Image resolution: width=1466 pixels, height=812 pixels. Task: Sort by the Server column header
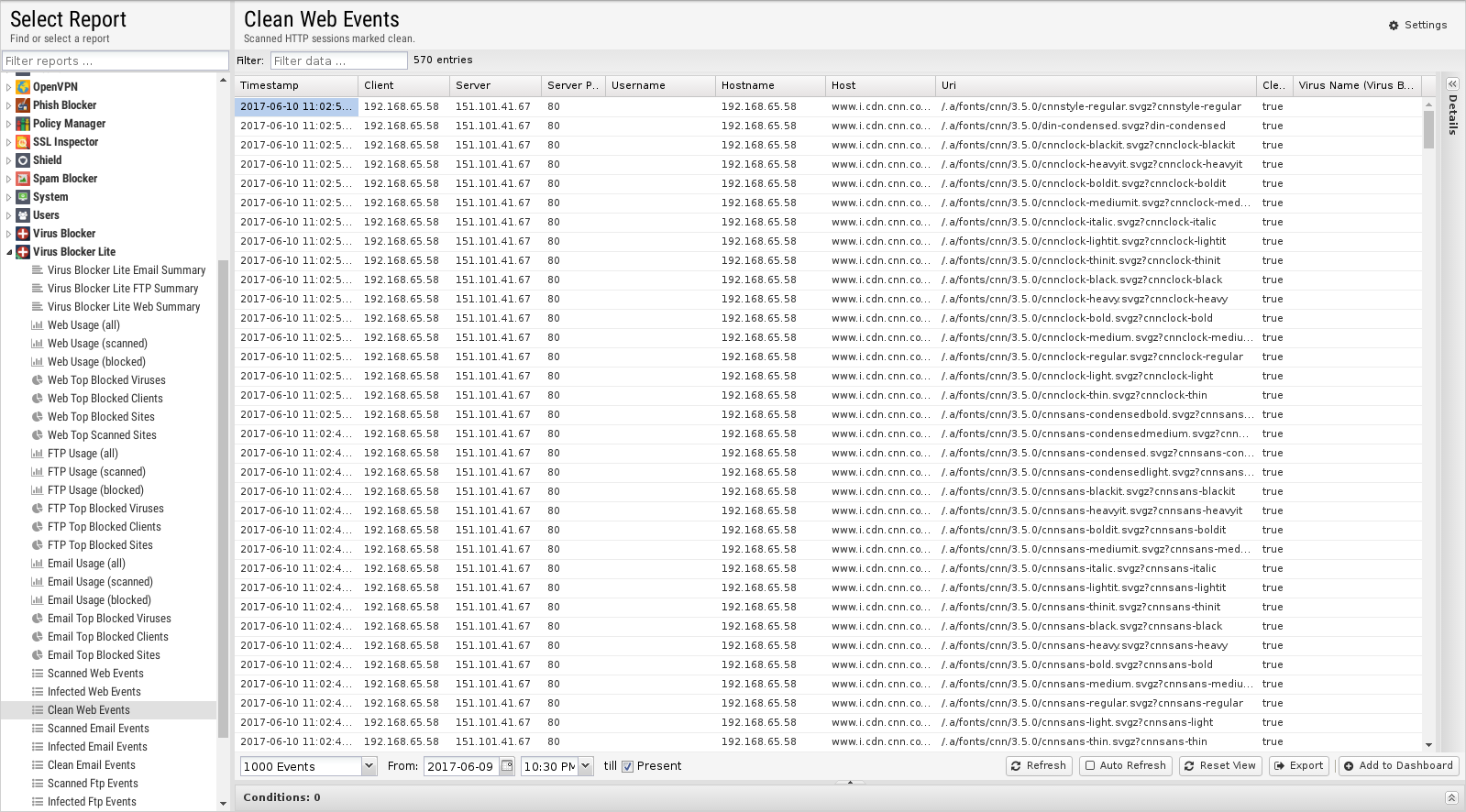point(495,85)
